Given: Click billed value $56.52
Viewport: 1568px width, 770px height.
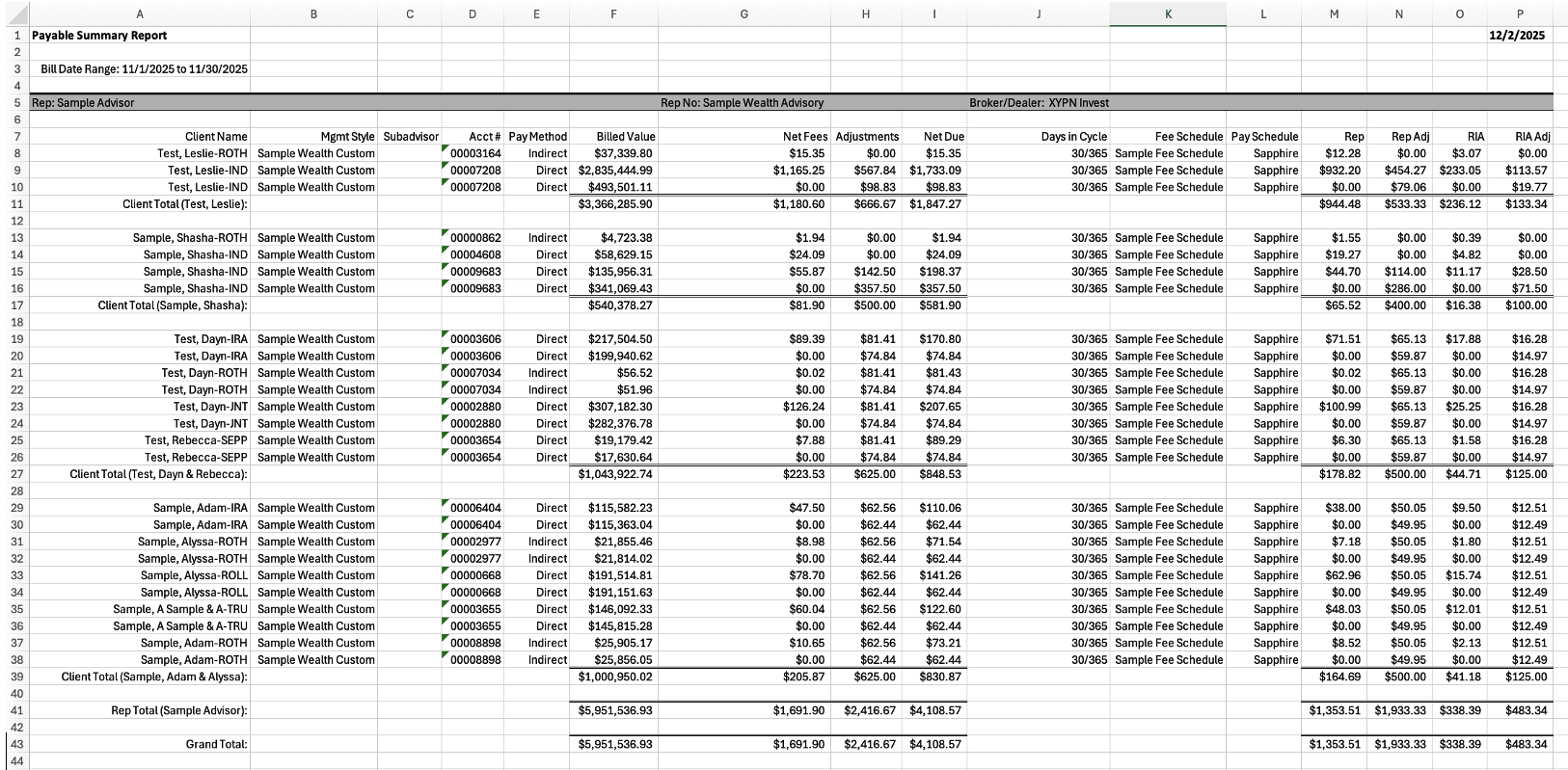Looking at the screenshot, I should click(635, 373).
